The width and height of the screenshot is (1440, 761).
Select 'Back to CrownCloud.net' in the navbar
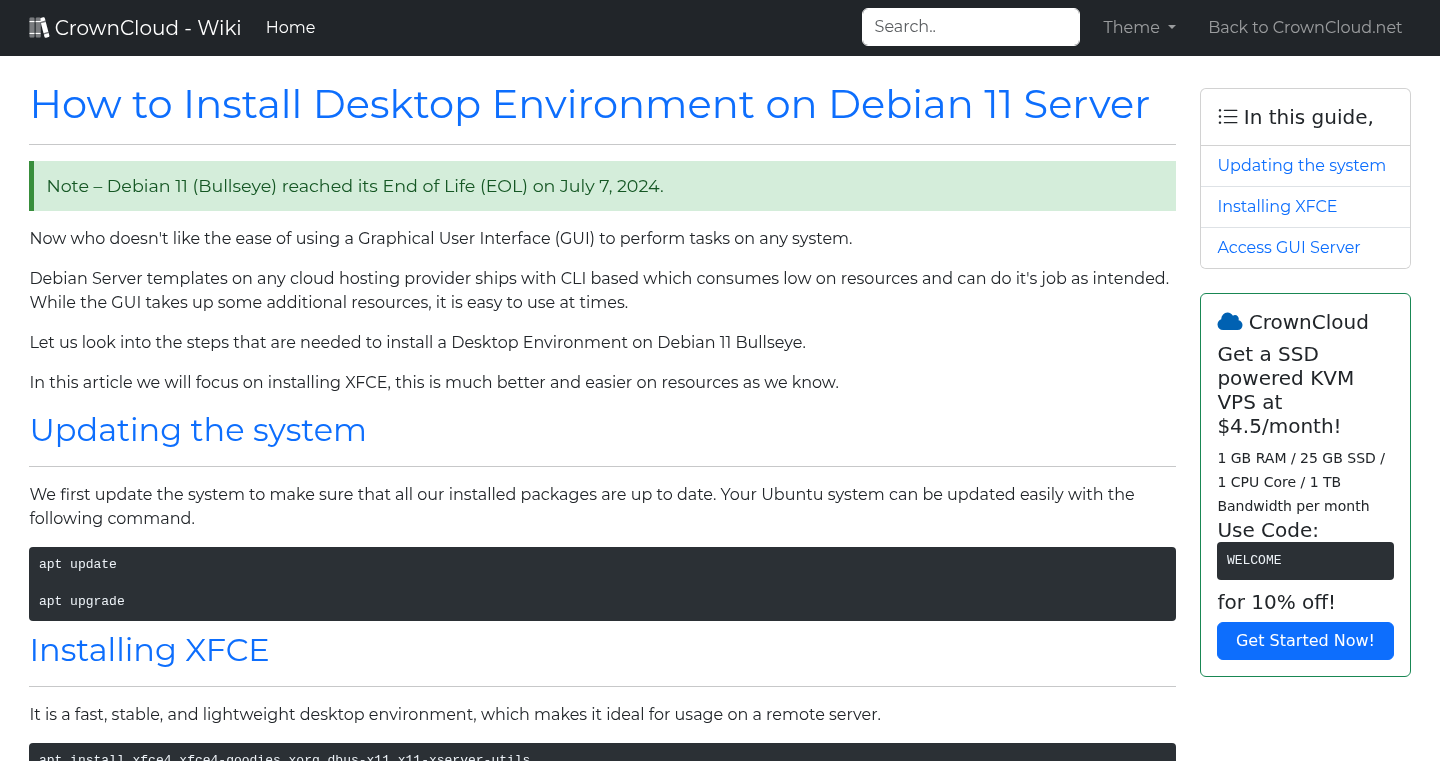tap(1305, 27)
